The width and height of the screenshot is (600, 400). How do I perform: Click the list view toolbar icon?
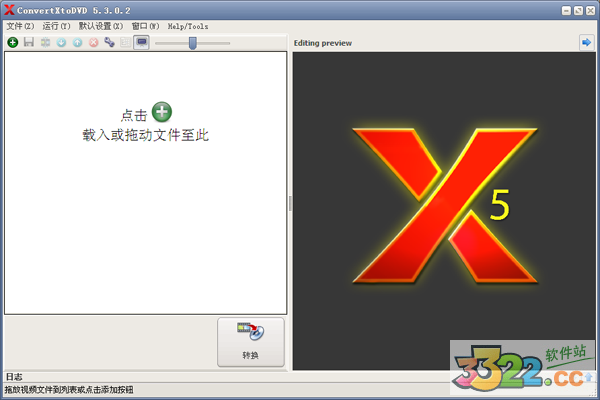click(125, 42)
